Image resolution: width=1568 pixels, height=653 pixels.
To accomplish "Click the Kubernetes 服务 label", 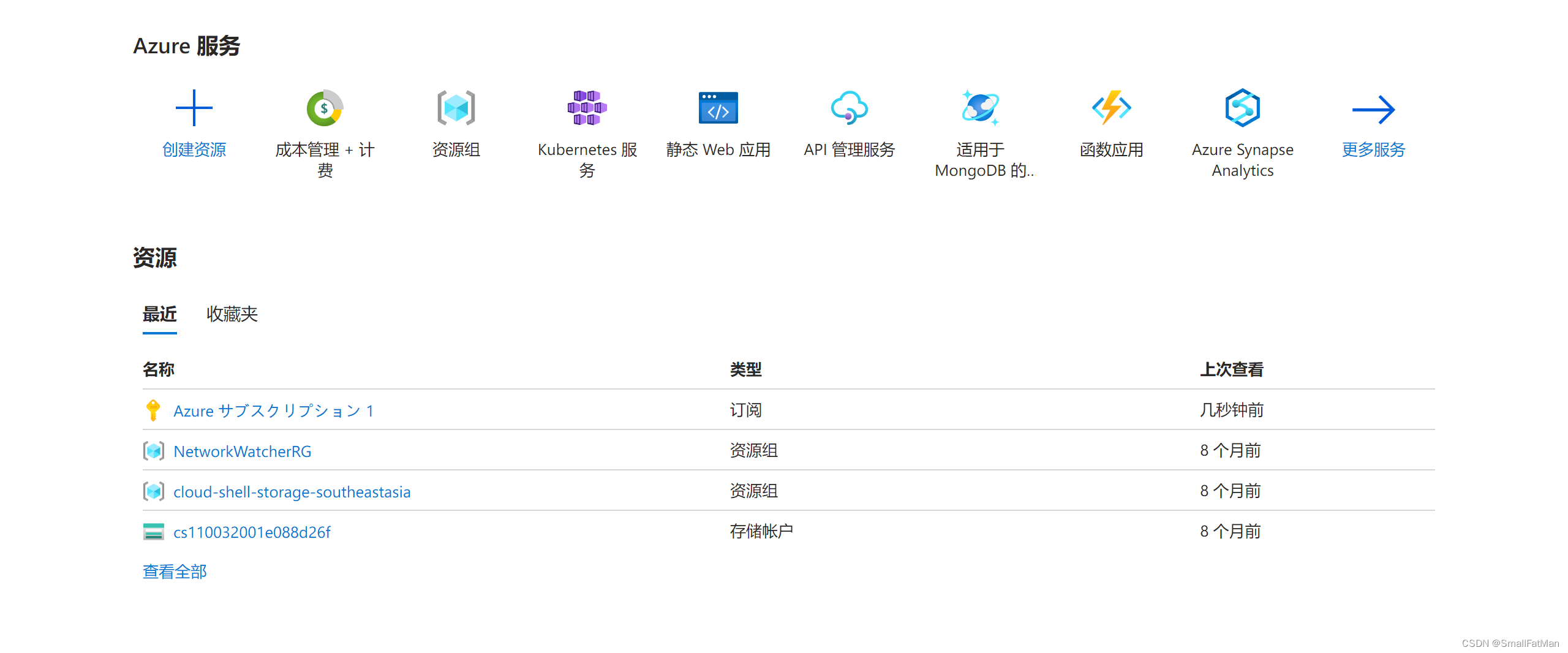I will click(x=587, y=160).
